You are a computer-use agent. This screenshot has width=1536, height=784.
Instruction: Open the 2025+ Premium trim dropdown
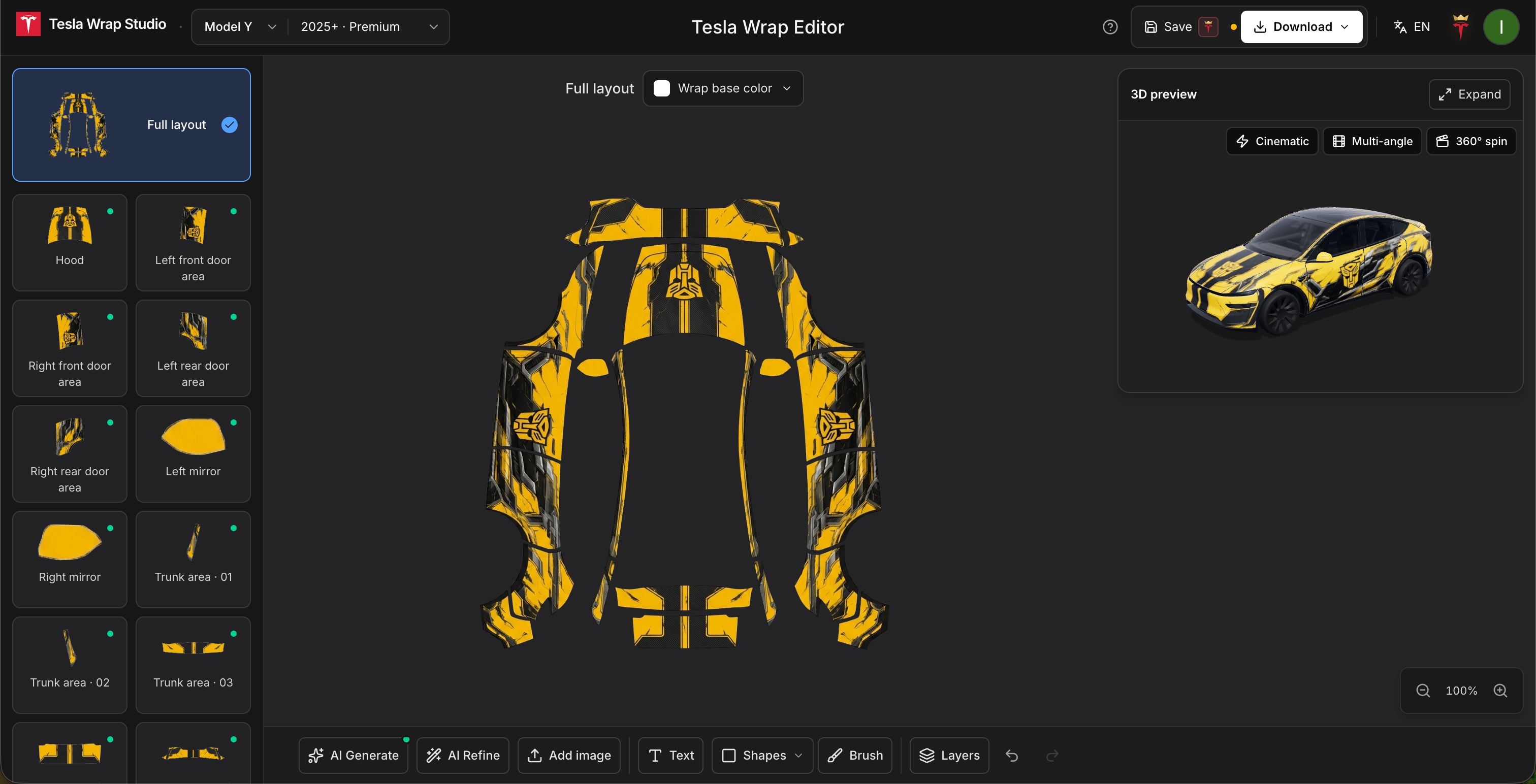[x=369, y=27]
